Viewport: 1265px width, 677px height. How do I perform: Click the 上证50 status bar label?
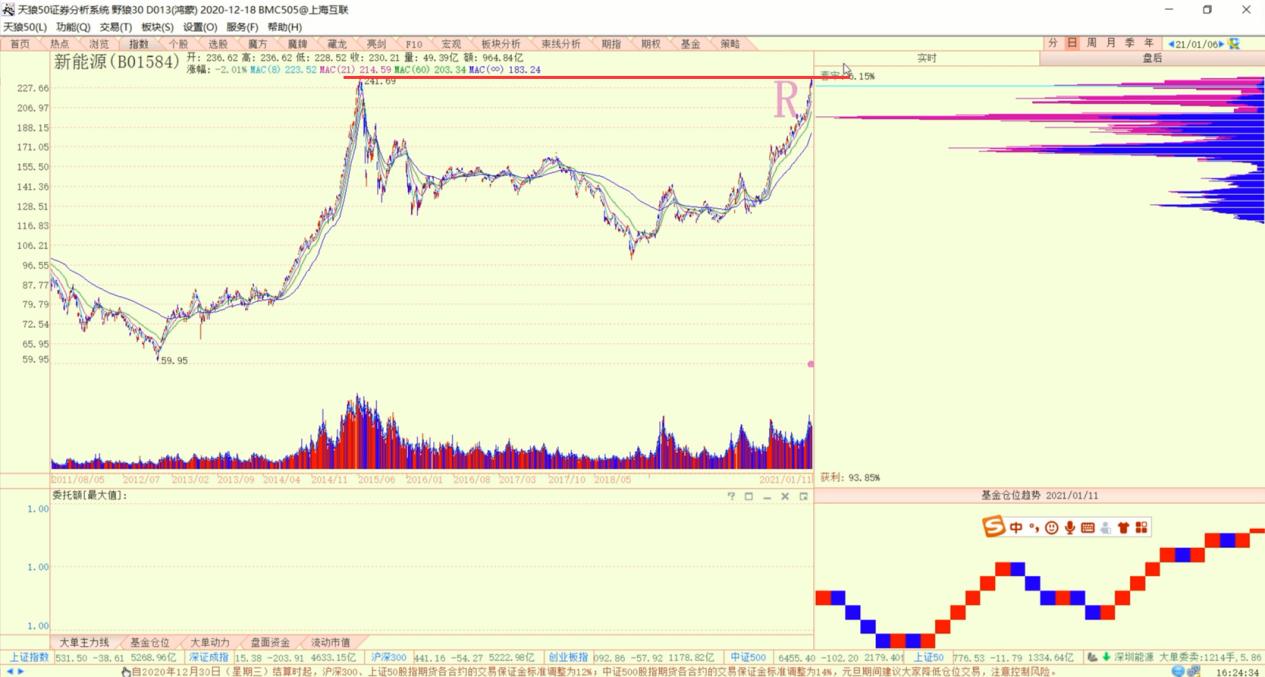tap(929, 657)
